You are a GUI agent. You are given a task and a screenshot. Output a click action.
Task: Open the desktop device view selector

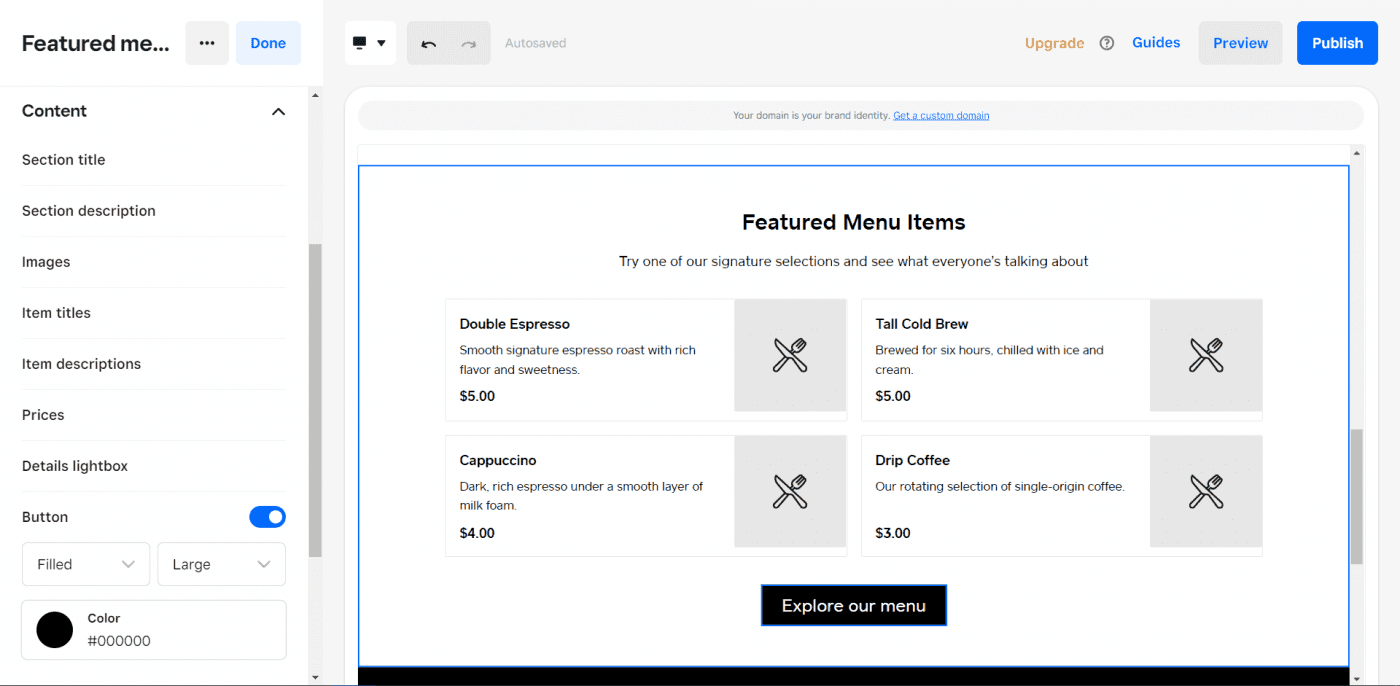click(370, 43)
